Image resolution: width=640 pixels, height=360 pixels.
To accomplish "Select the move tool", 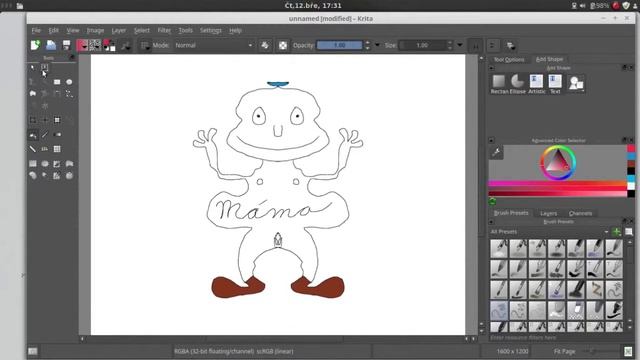I will (x=45, y=120).
